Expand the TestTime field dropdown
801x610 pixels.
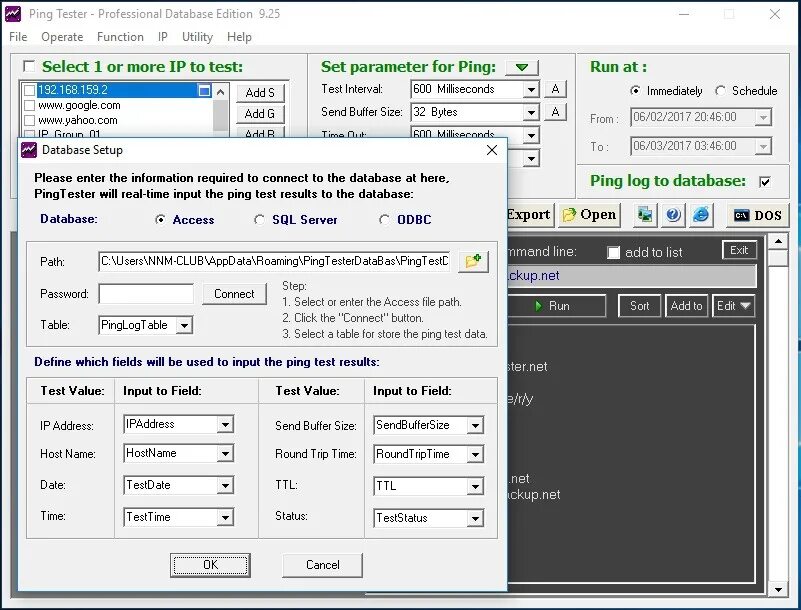225,518
